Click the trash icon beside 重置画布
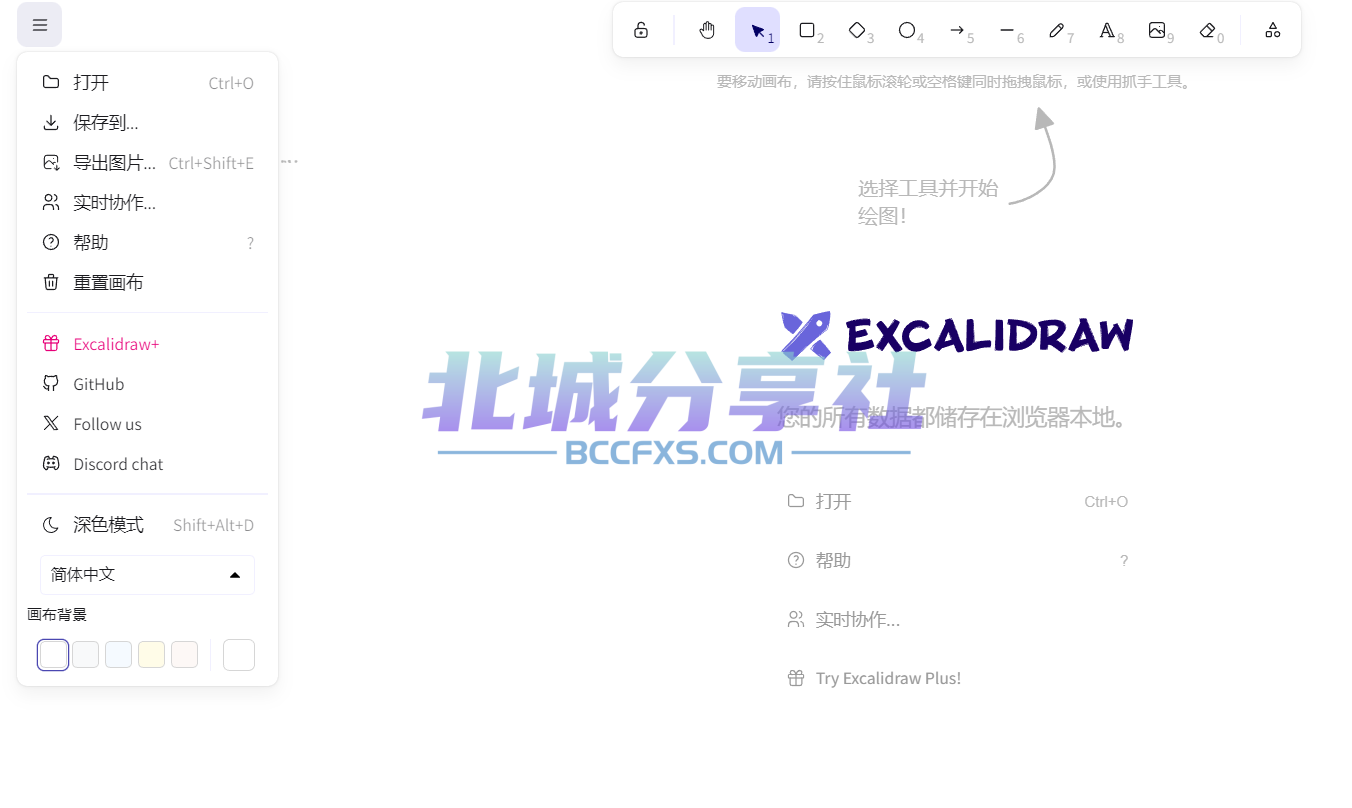This screenshot has height=808, width=1352. pyautogui.click(x=51, y=282)
